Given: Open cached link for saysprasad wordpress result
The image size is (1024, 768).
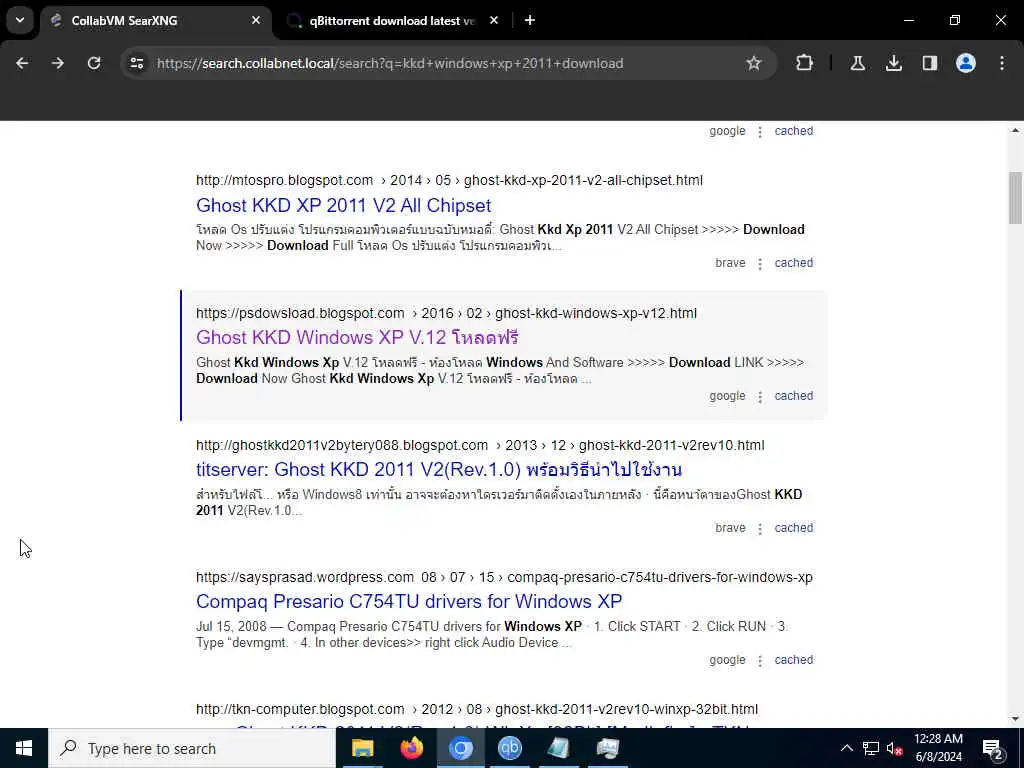Looking at the screenshot, I should click(x=793, y=660).
